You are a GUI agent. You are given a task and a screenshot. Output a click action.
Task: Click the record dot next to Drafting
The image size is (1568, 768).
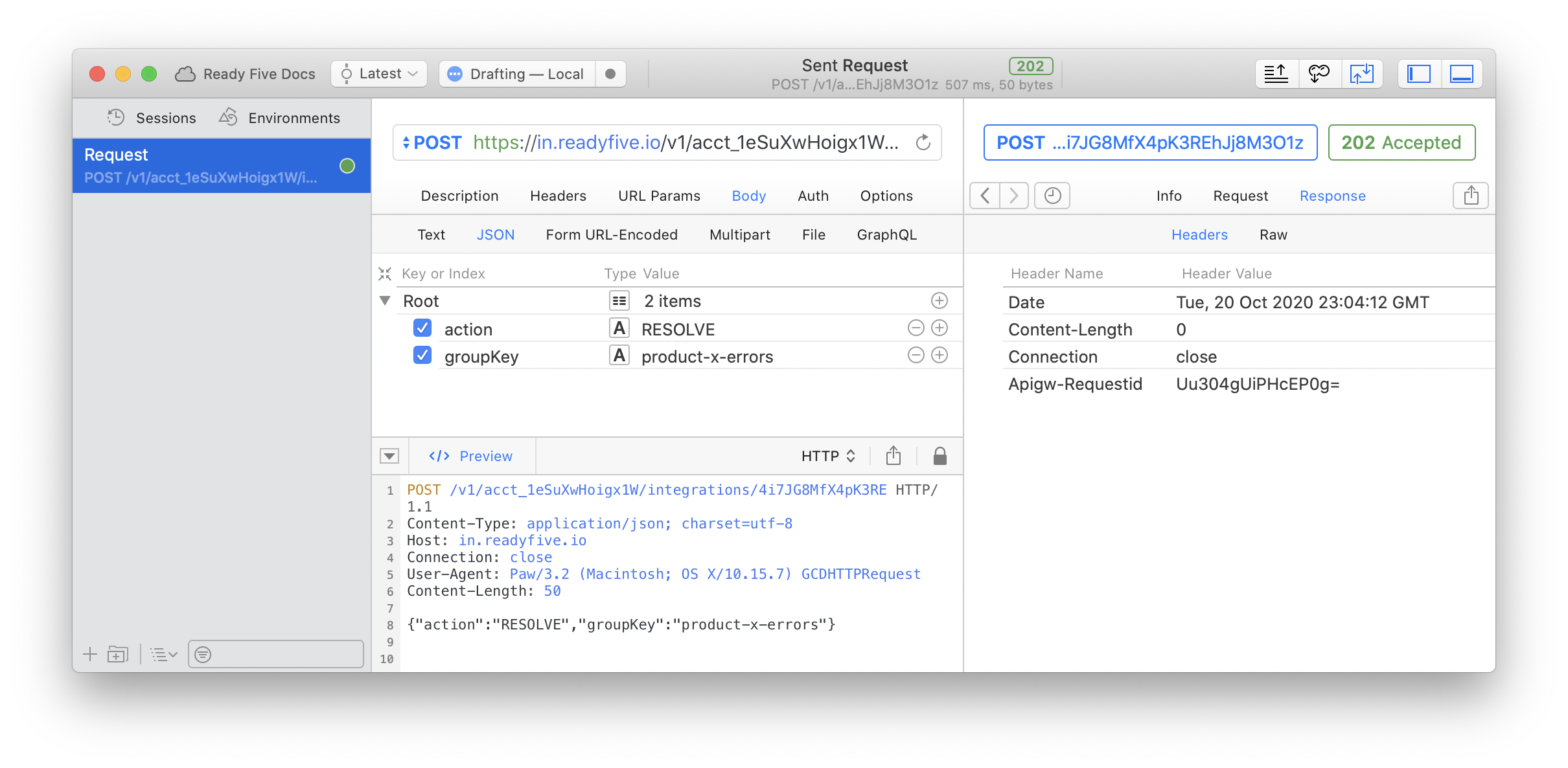[x=610, y=74]
